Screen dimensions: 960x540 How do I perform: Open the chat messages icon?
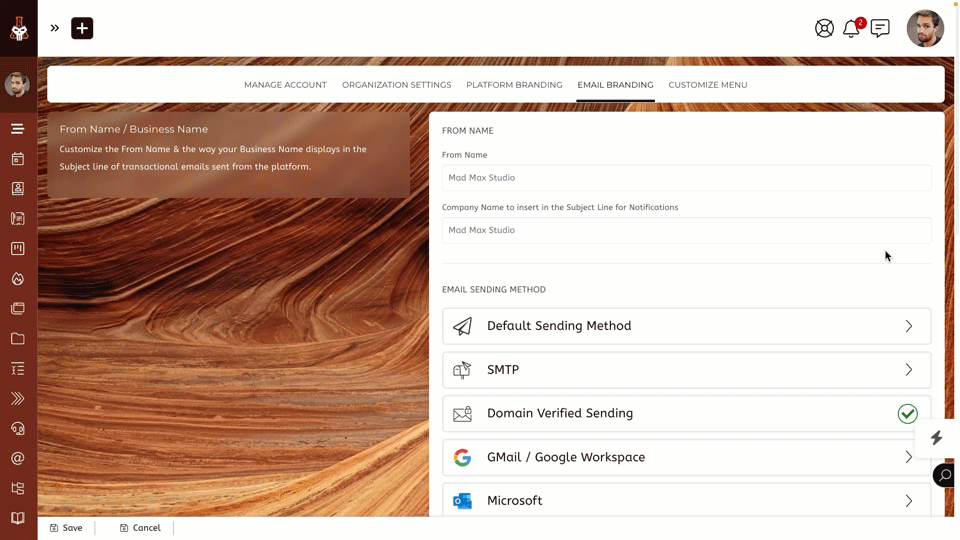pos(880,29)
